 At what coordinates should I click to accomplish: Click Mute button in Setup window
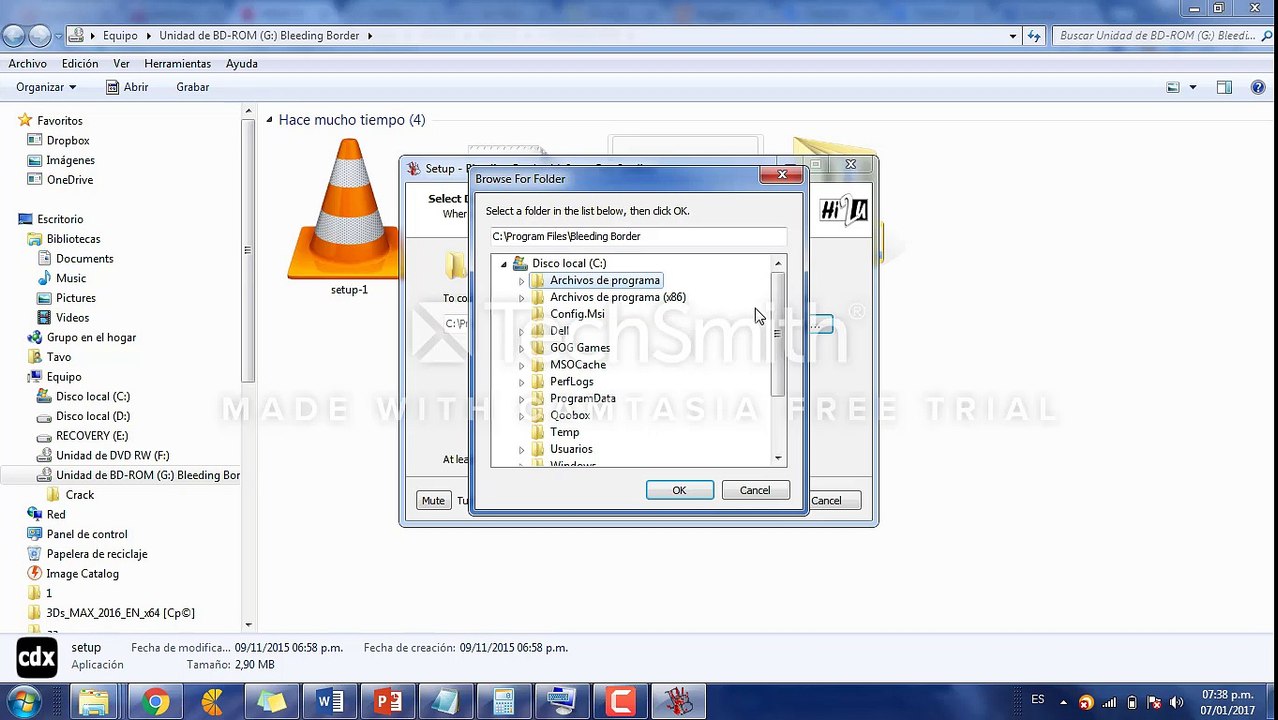[x=433, y=501]
